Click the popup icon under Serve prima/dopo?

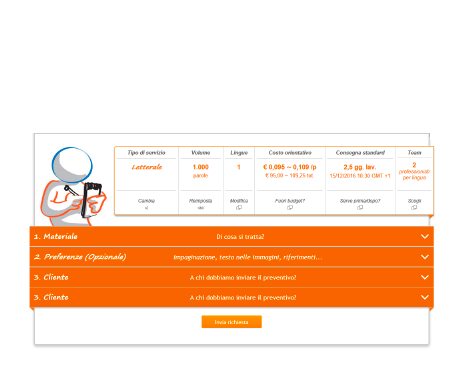point(360,208)
